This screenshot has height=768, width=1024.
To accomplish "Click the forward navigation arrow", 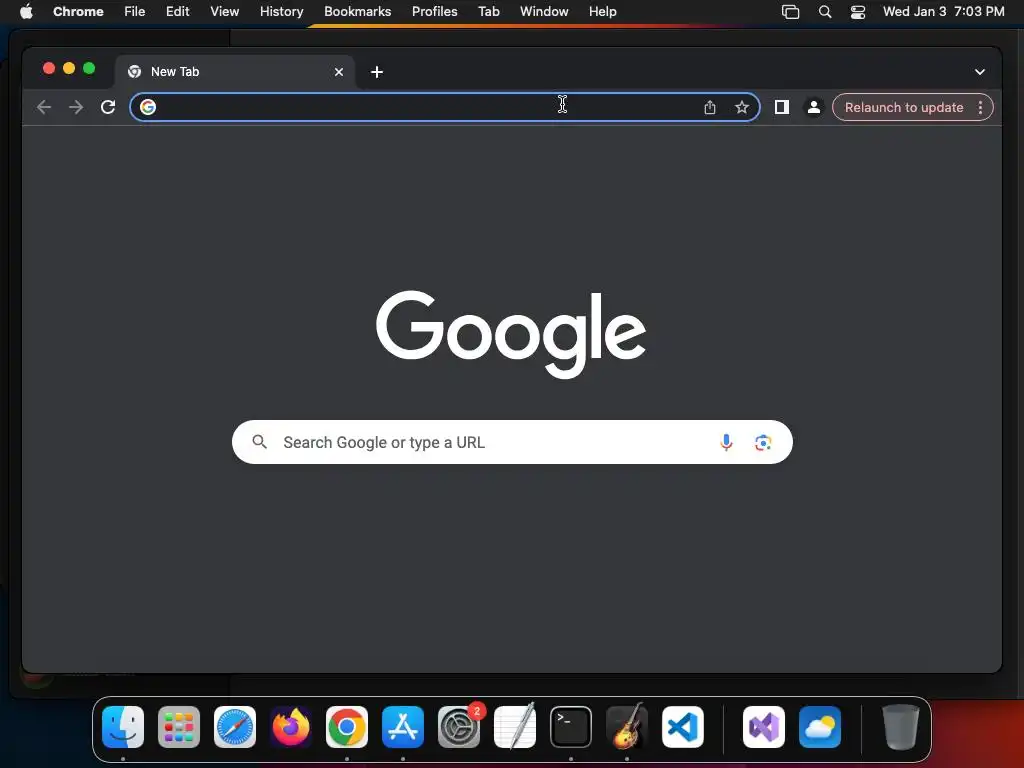I will pyautogui.click(x=76, y=107).
